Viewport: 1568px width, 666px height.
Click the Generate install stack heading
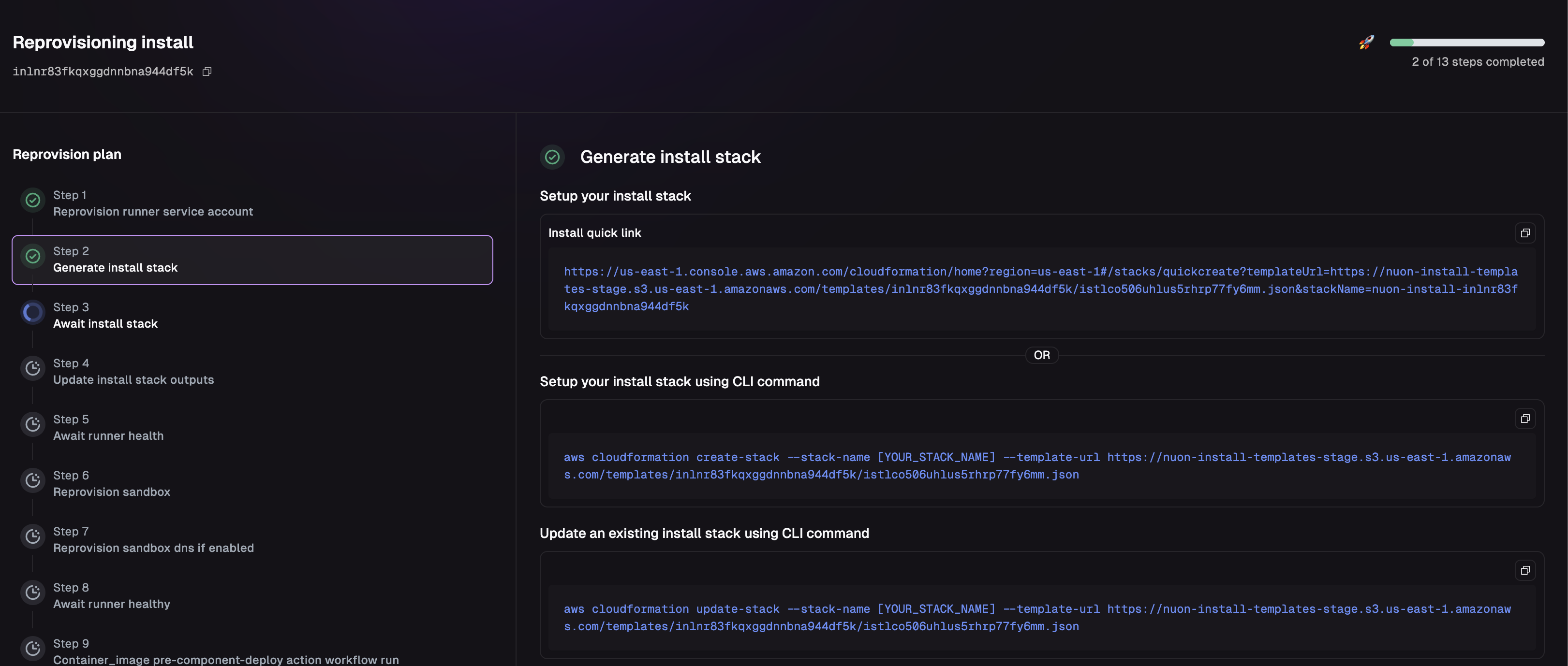click(670, 157)
